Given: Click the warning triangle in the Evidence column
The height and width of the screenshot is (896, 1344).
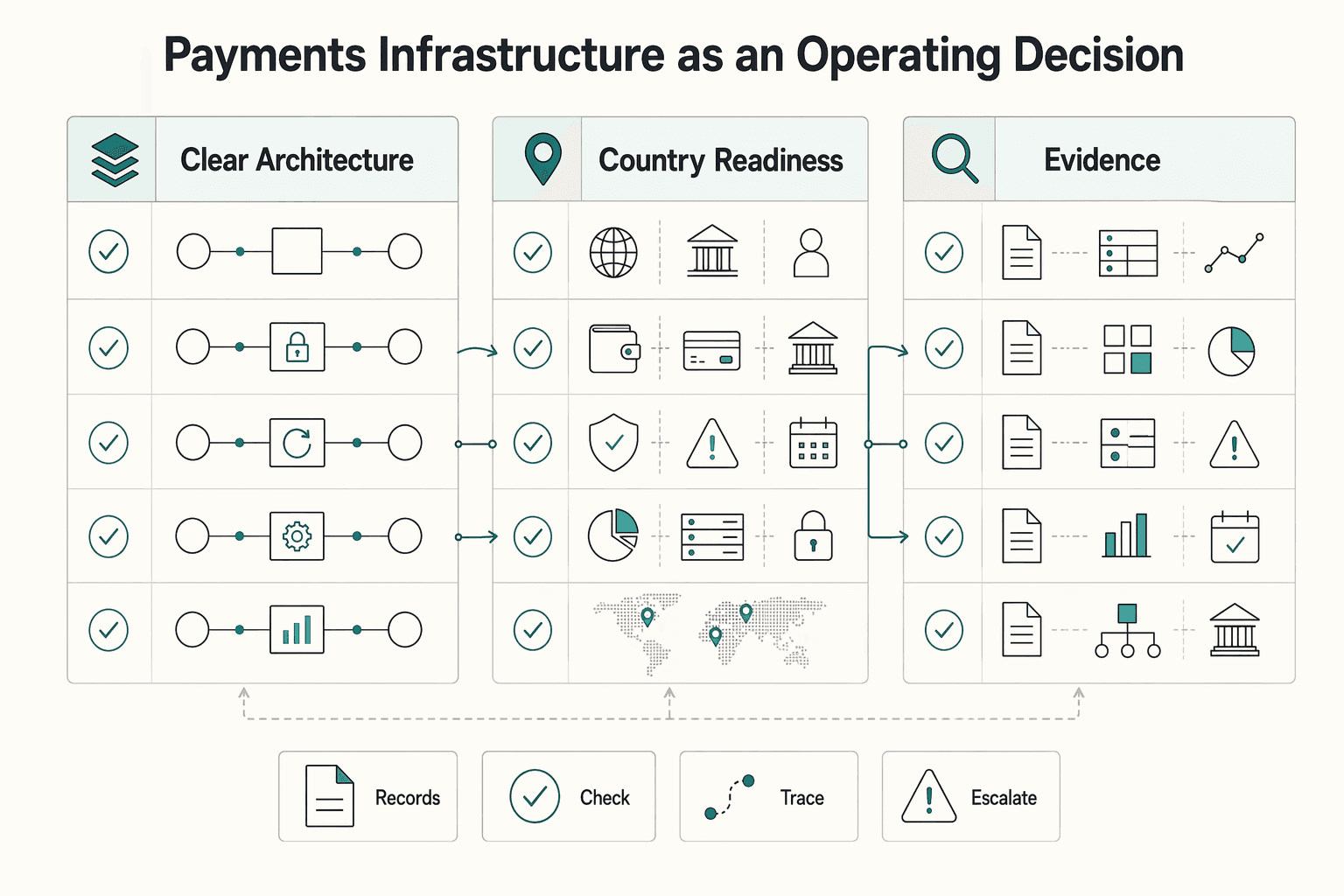Looking at the screenshot, I should point(1235,444).
